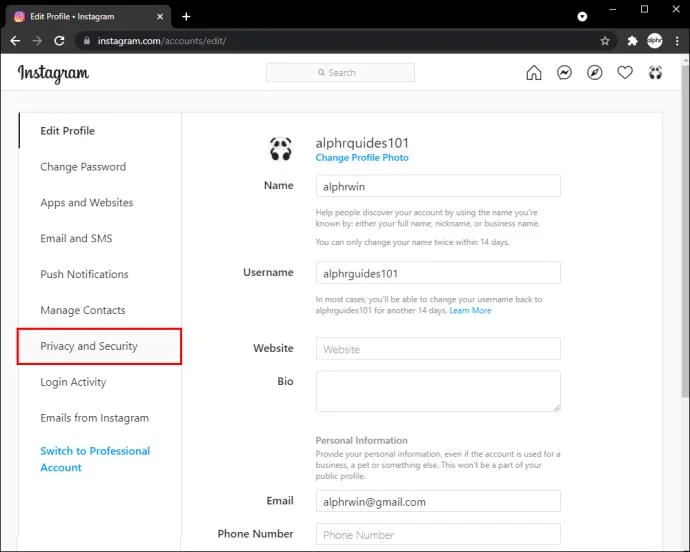Click the Personal Information heading
690x552 pixels.
361,440
